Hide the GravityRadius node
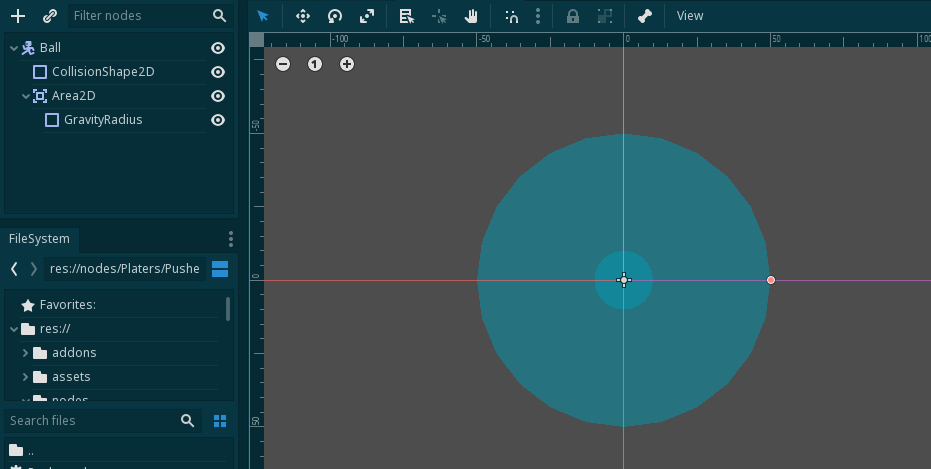931x469 pixels. click(x=218, y=120)
